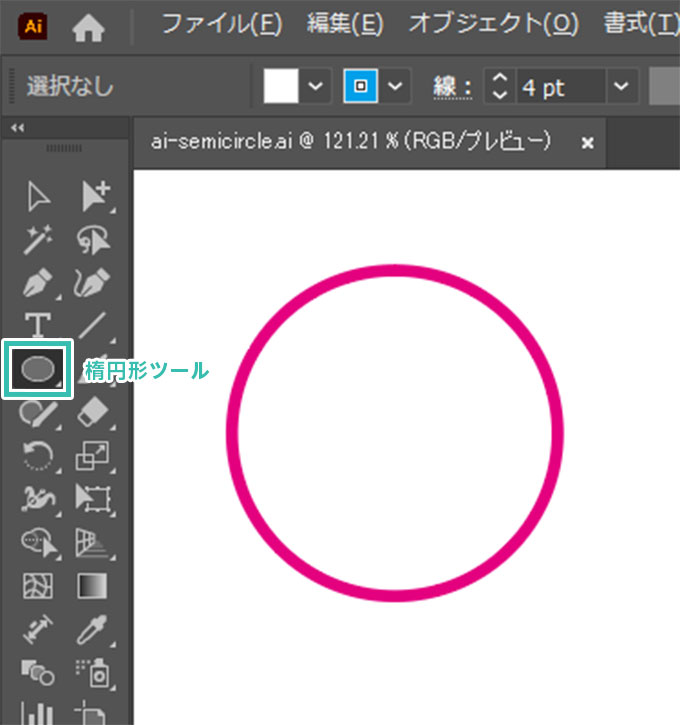Collapse the tools panel with double arrow
Image resolution: width=680 pixels, height=725 pixels.
(16, 129)
